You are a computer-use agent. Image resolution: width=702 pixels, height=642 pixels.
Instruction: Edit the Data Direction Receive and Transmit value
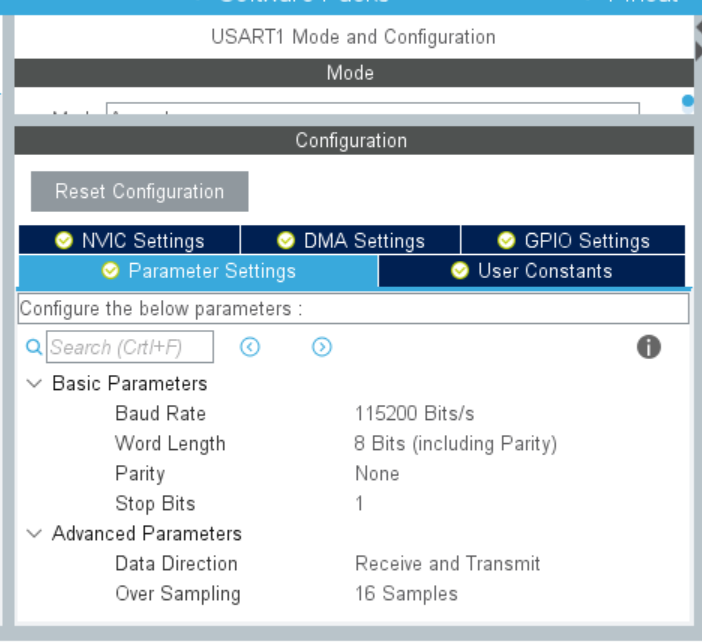447,564
